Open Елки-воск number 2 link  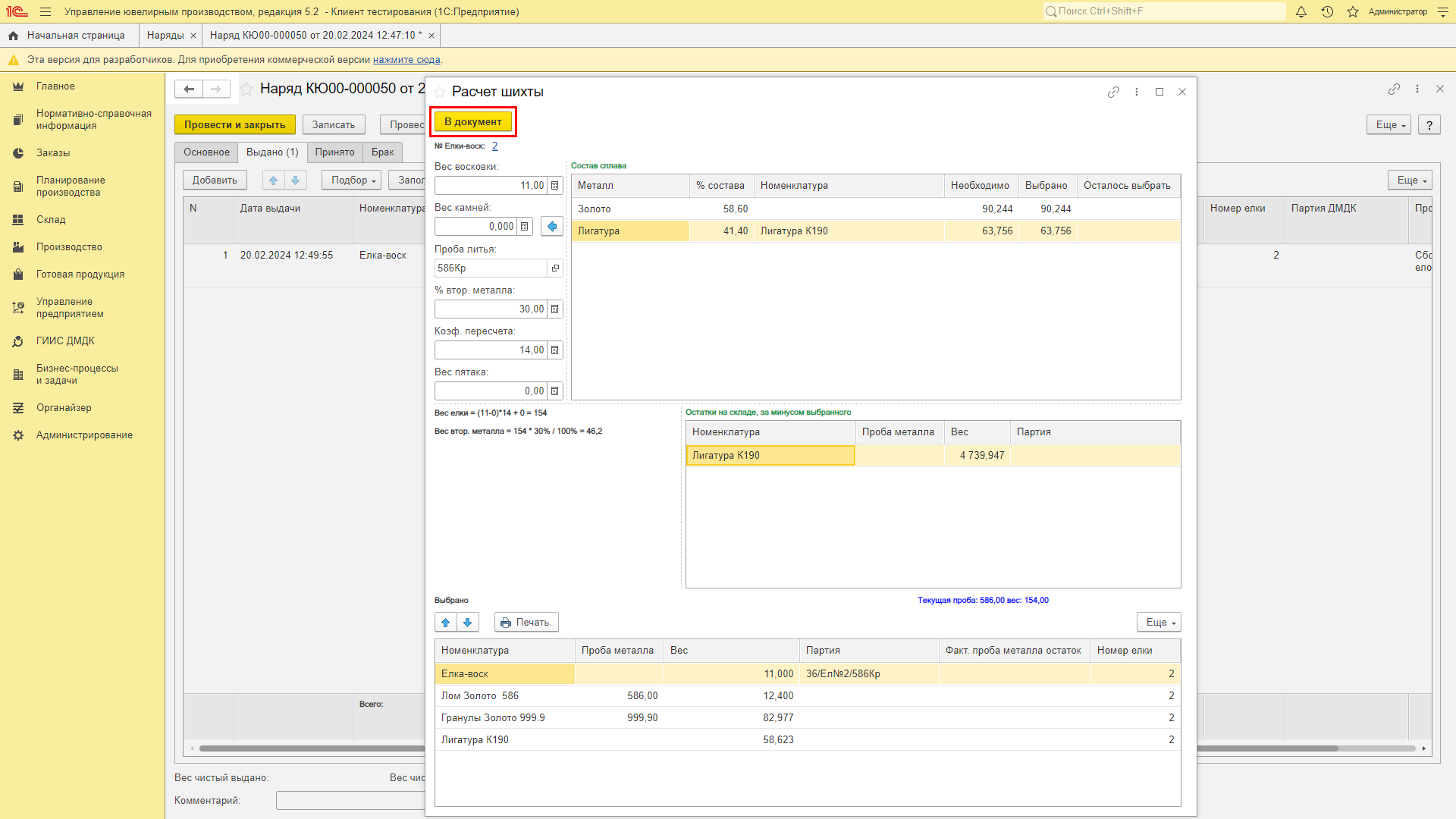click(x=494, y=146)
